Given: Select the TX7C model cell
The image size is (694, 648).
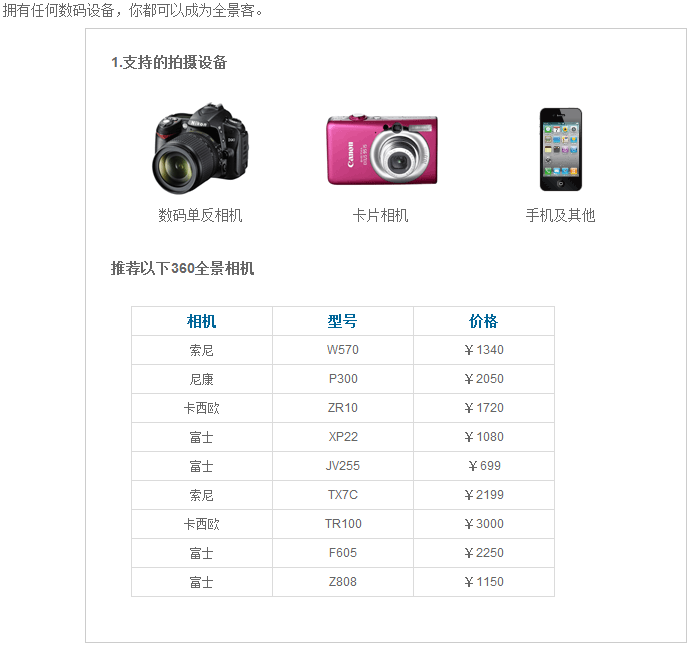Looking at the screenshot, I should click(343, 495).
